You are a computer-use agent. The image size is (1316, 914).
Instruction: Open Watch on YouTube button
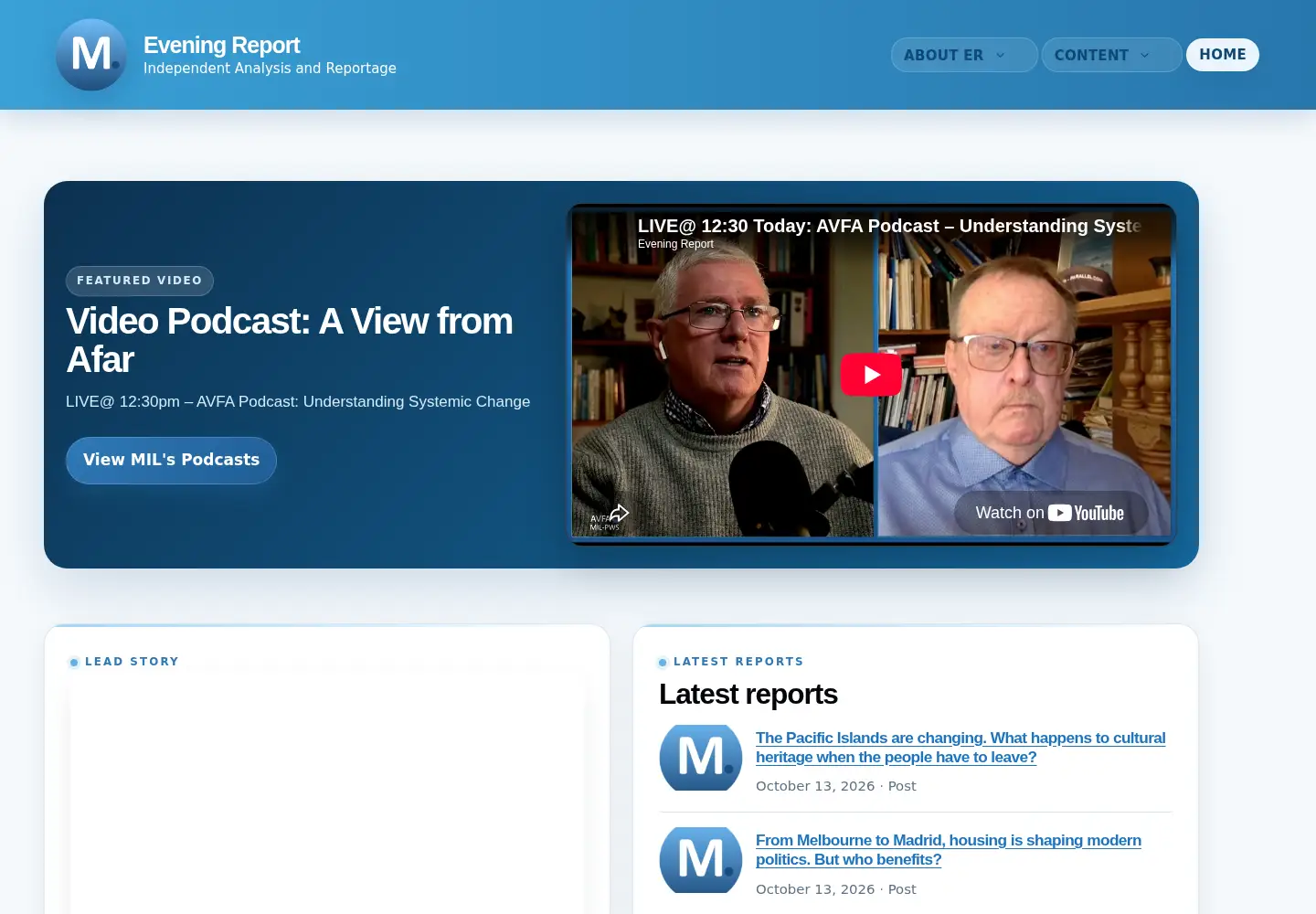click(1051, 513)
